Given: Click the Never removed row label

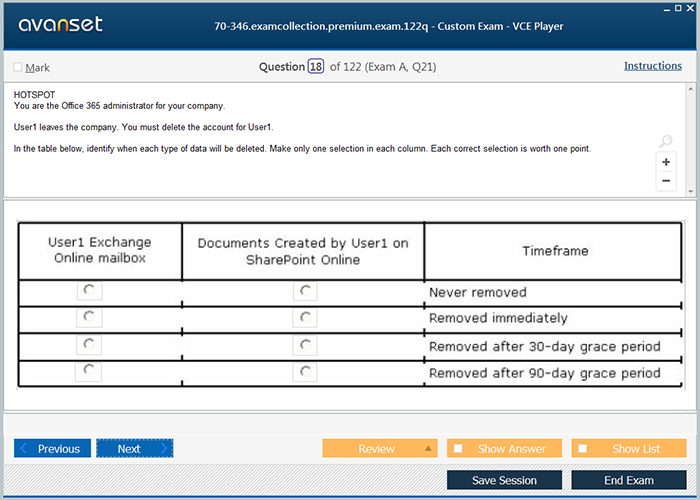Looking at the screenshot, I should tap(478, 292).
